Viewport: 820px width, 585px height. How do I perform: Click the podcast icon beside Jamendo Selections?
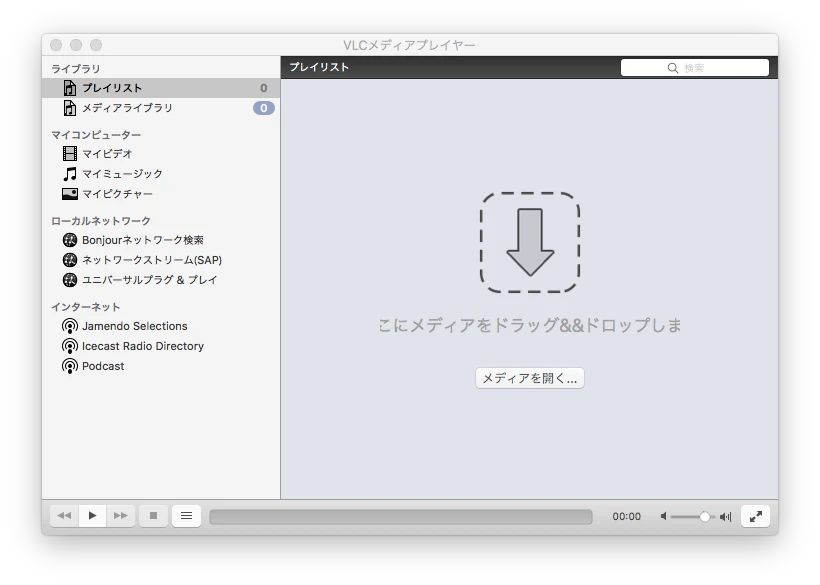click(x=70, y=326)
